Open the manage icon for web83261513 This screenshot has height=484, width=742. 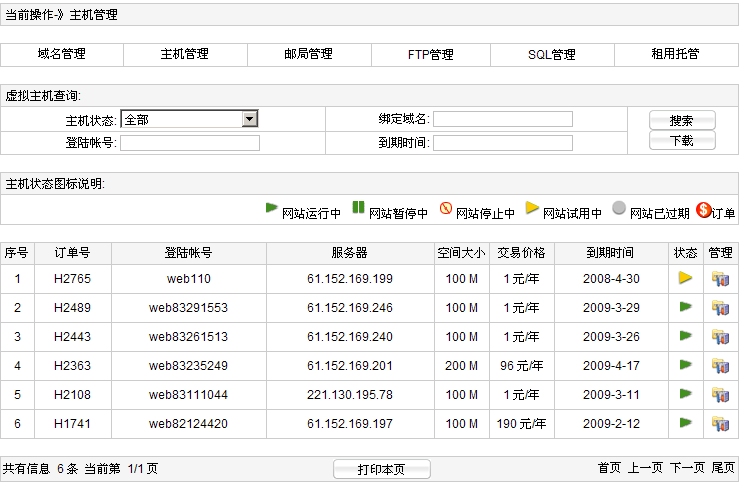720,337
